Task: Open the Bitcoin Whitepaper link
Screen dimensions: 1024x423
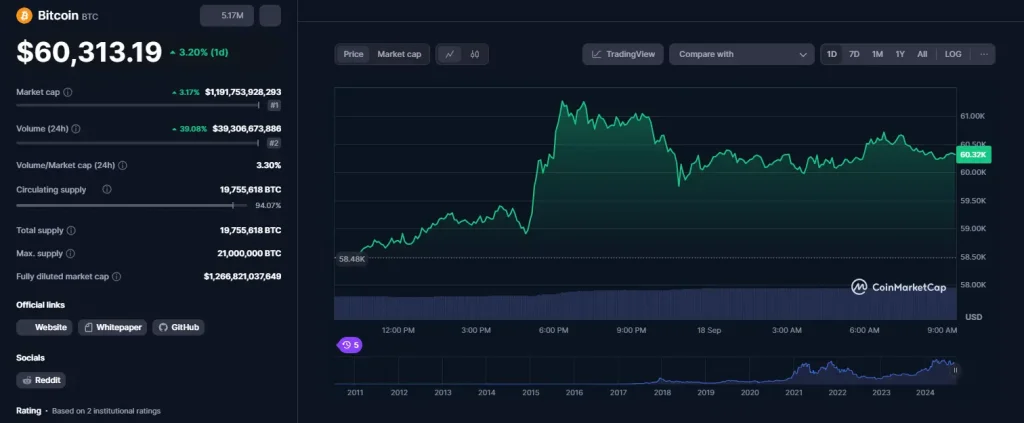Action: 112,327
